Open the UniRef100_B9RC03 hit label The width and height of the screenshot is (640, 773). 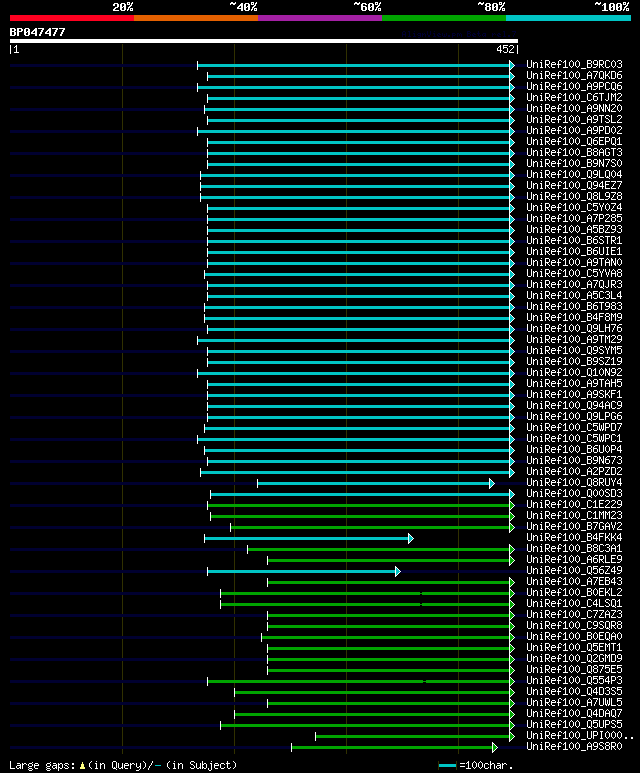pos(574,65)
